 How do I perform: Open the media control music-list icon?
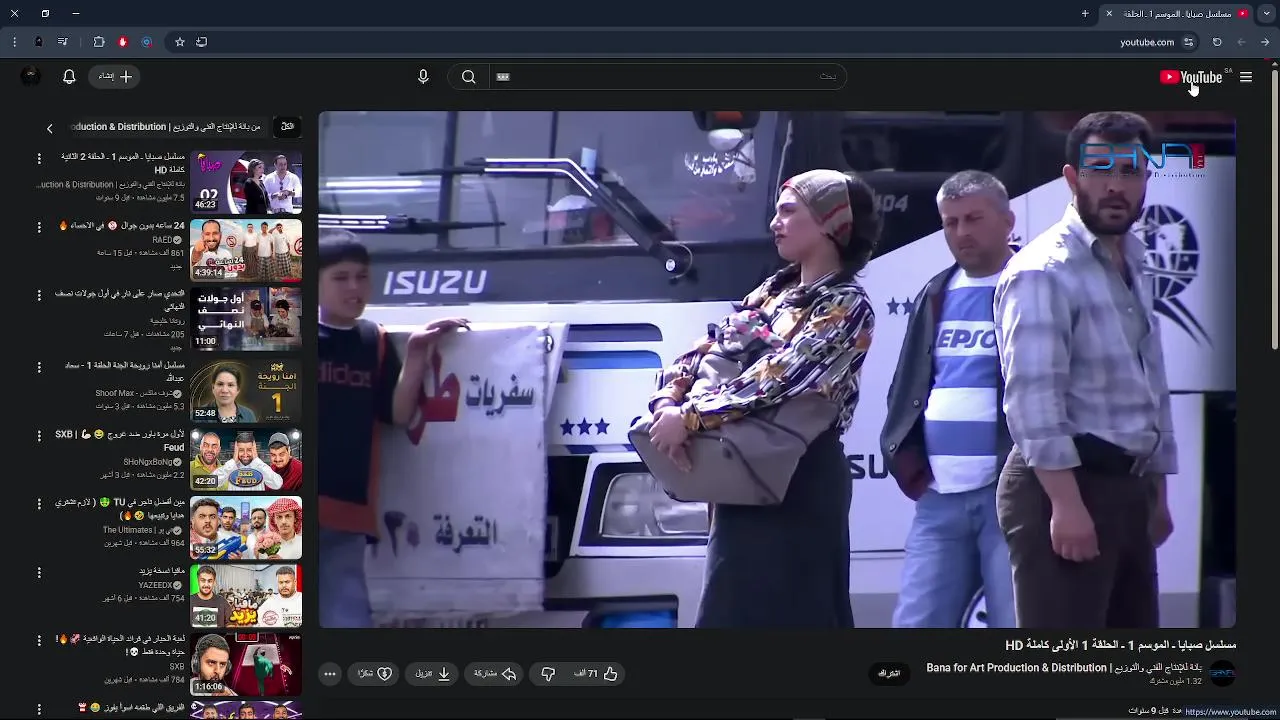63,42
